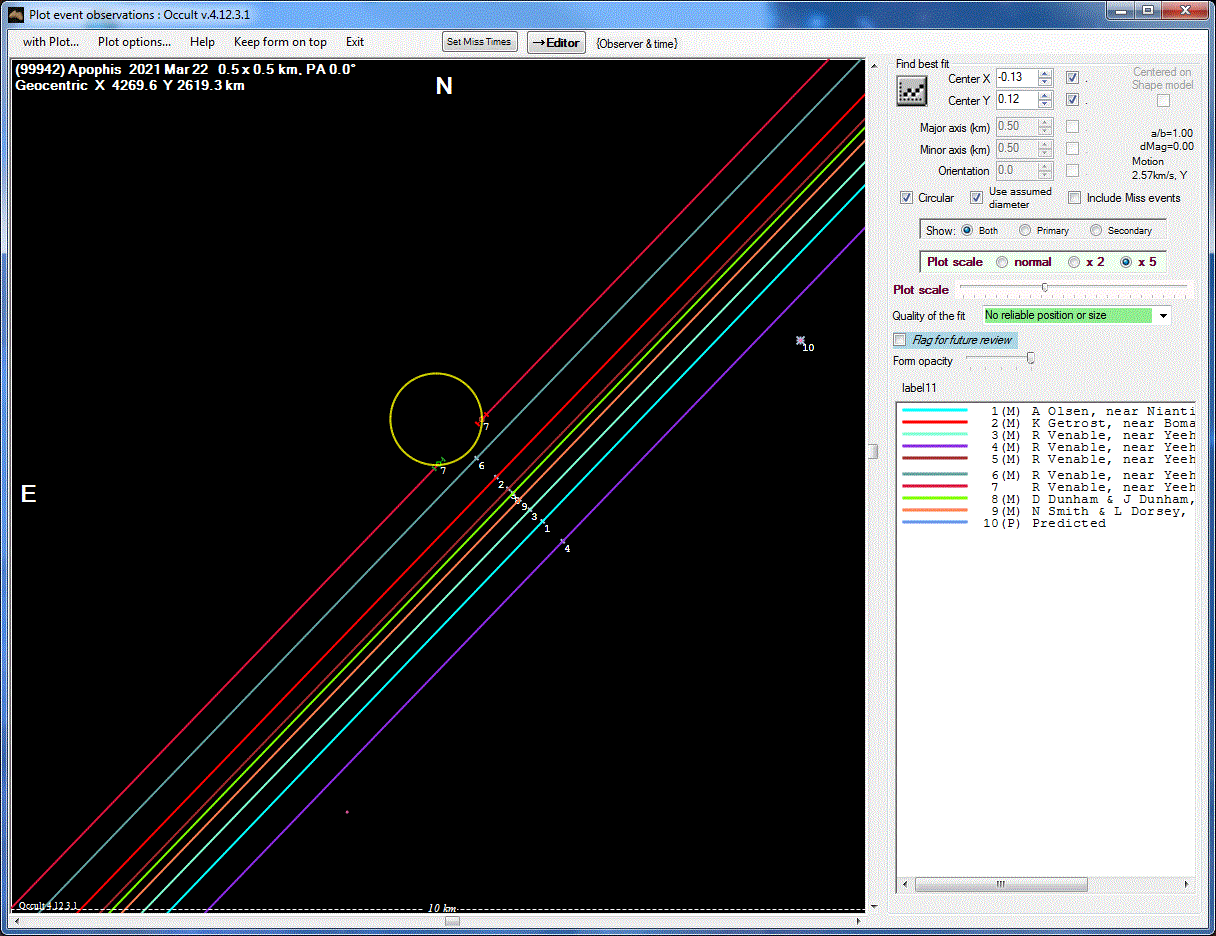Toggle 'Use assumed diameter' checkbox

point(977,198)
